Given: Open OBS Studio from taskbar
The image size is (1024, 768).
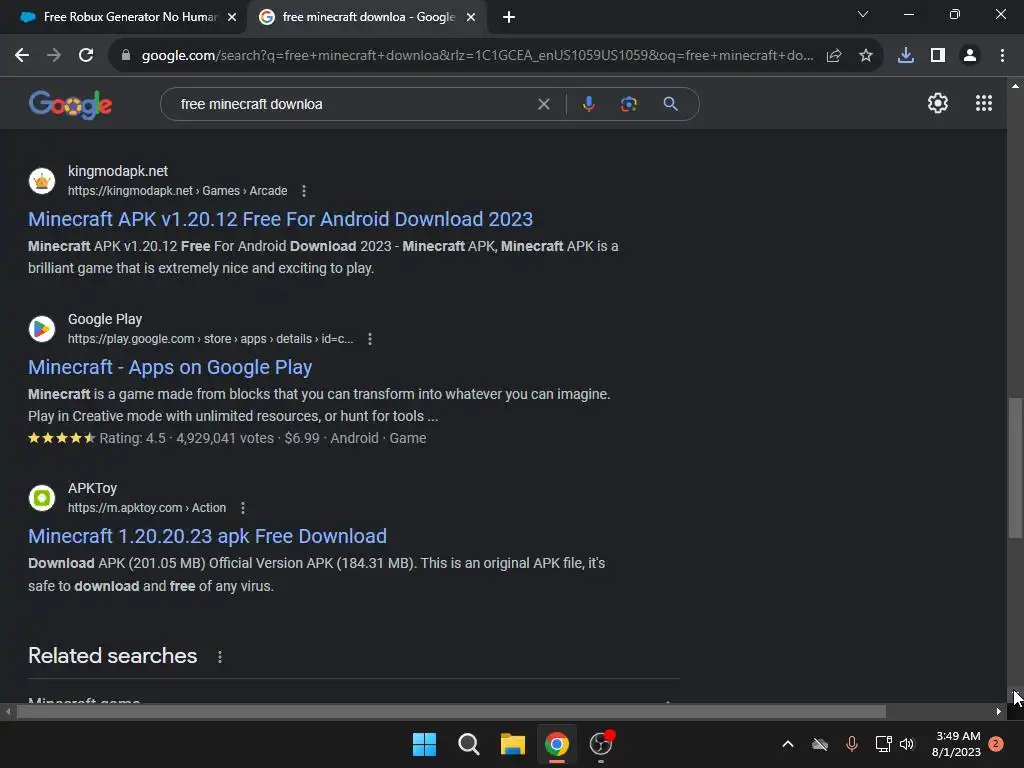Looking at the screenshot, I should click(601, 744).
